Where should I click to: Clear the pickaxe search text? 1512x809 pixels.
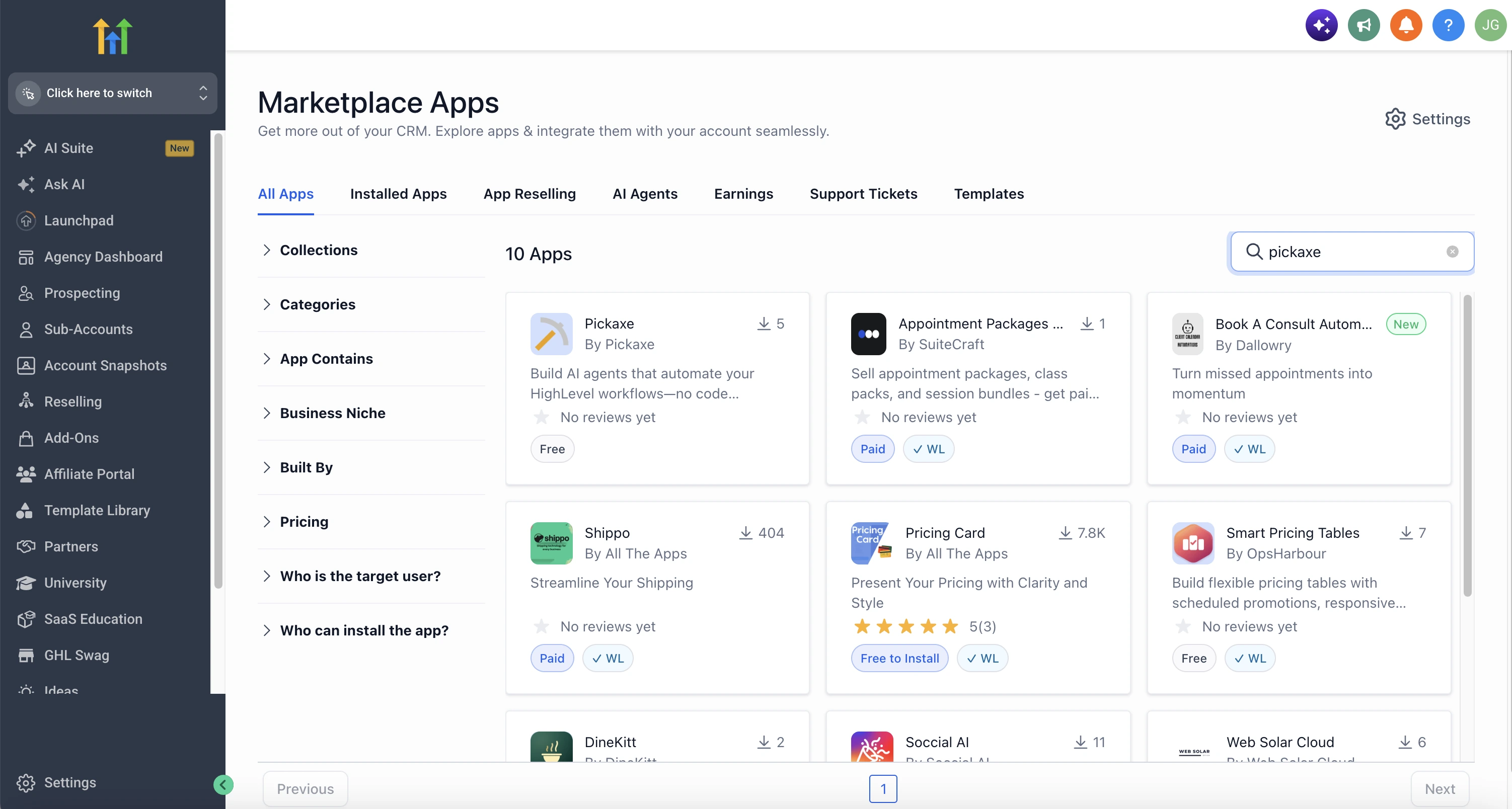click(1452, 252)
